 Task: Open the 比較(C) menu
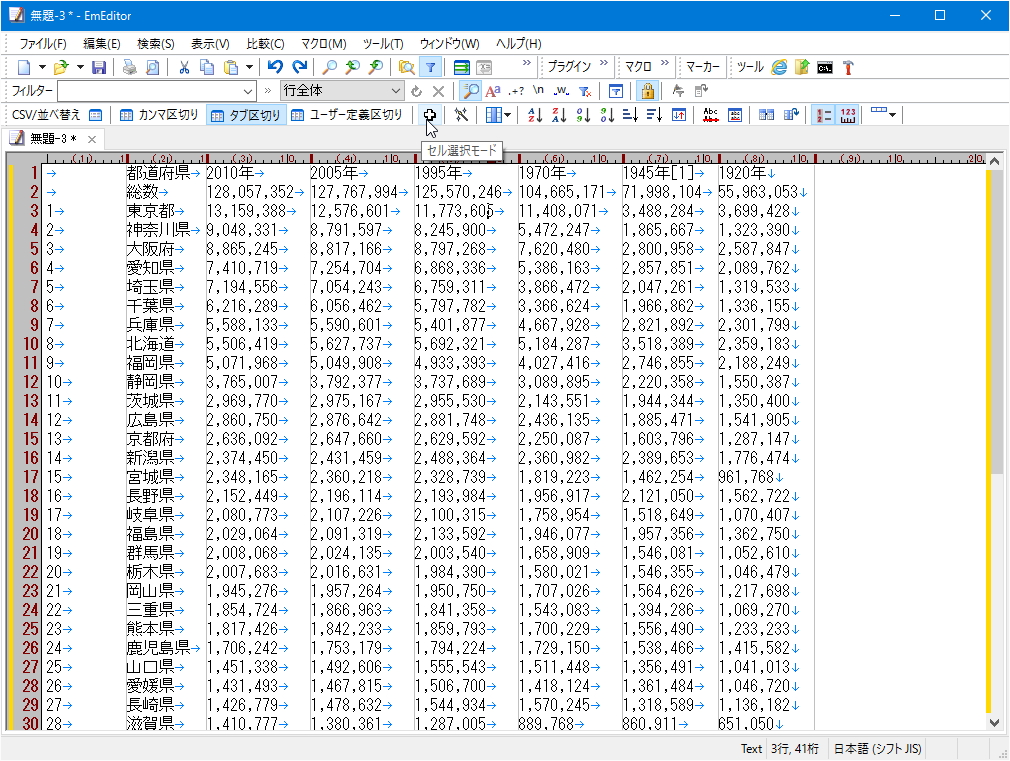point(265,43)
